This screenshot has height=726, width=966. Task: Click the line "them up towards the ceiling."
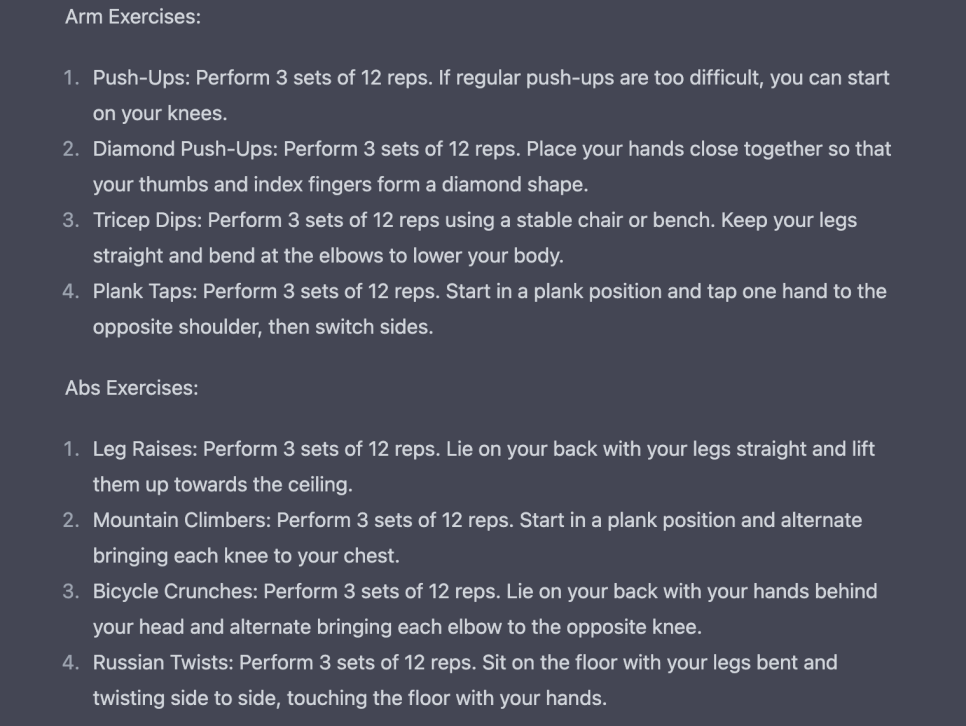point(222,485)
